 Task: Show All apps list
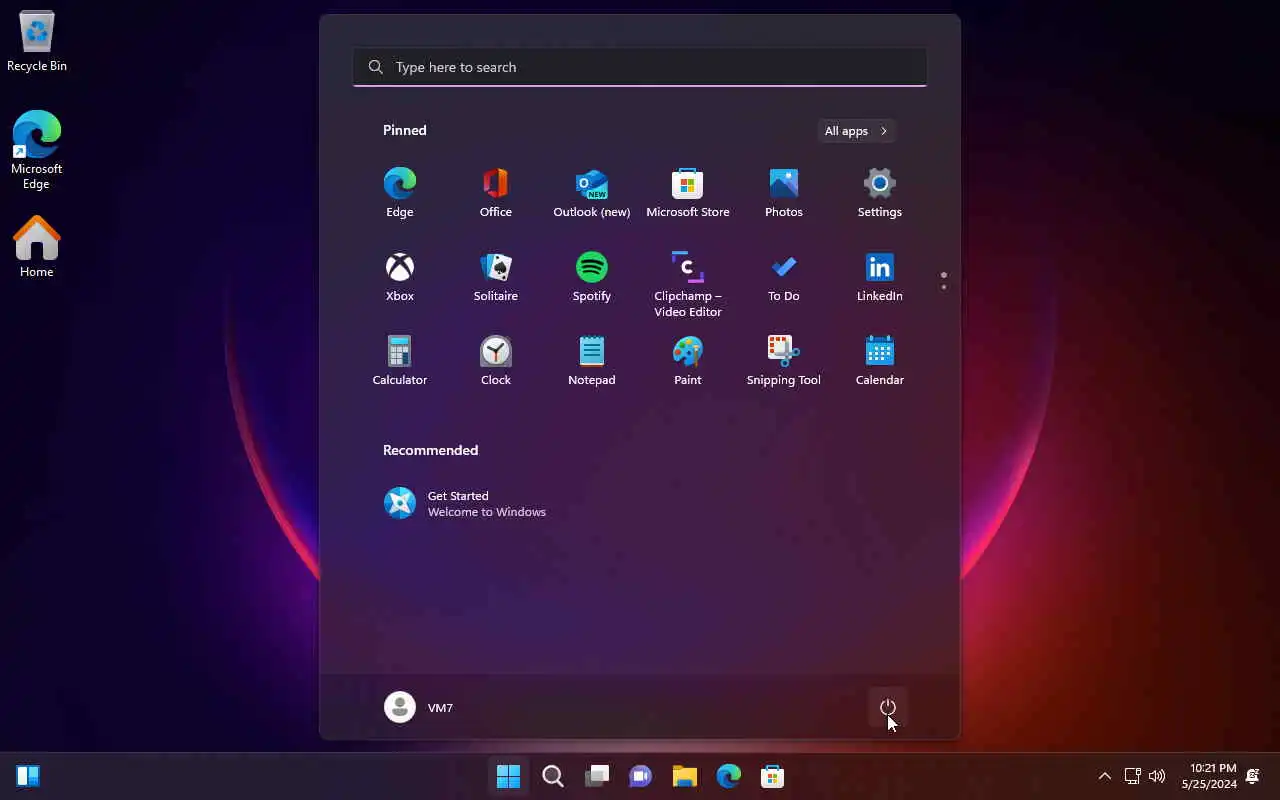coord(856,131)
